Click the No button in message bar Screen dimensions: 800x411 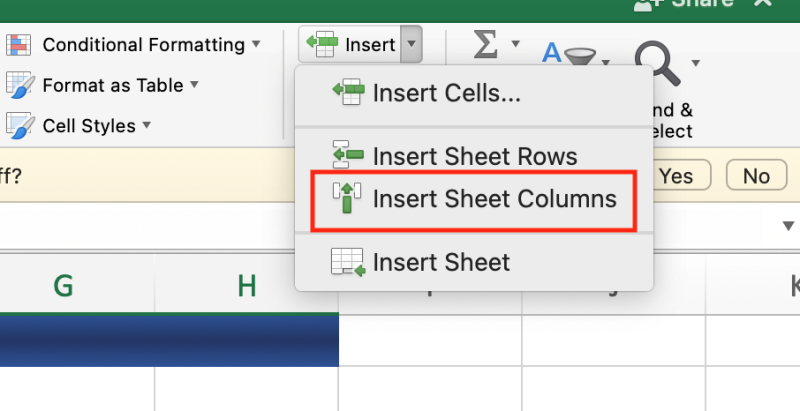756,176
